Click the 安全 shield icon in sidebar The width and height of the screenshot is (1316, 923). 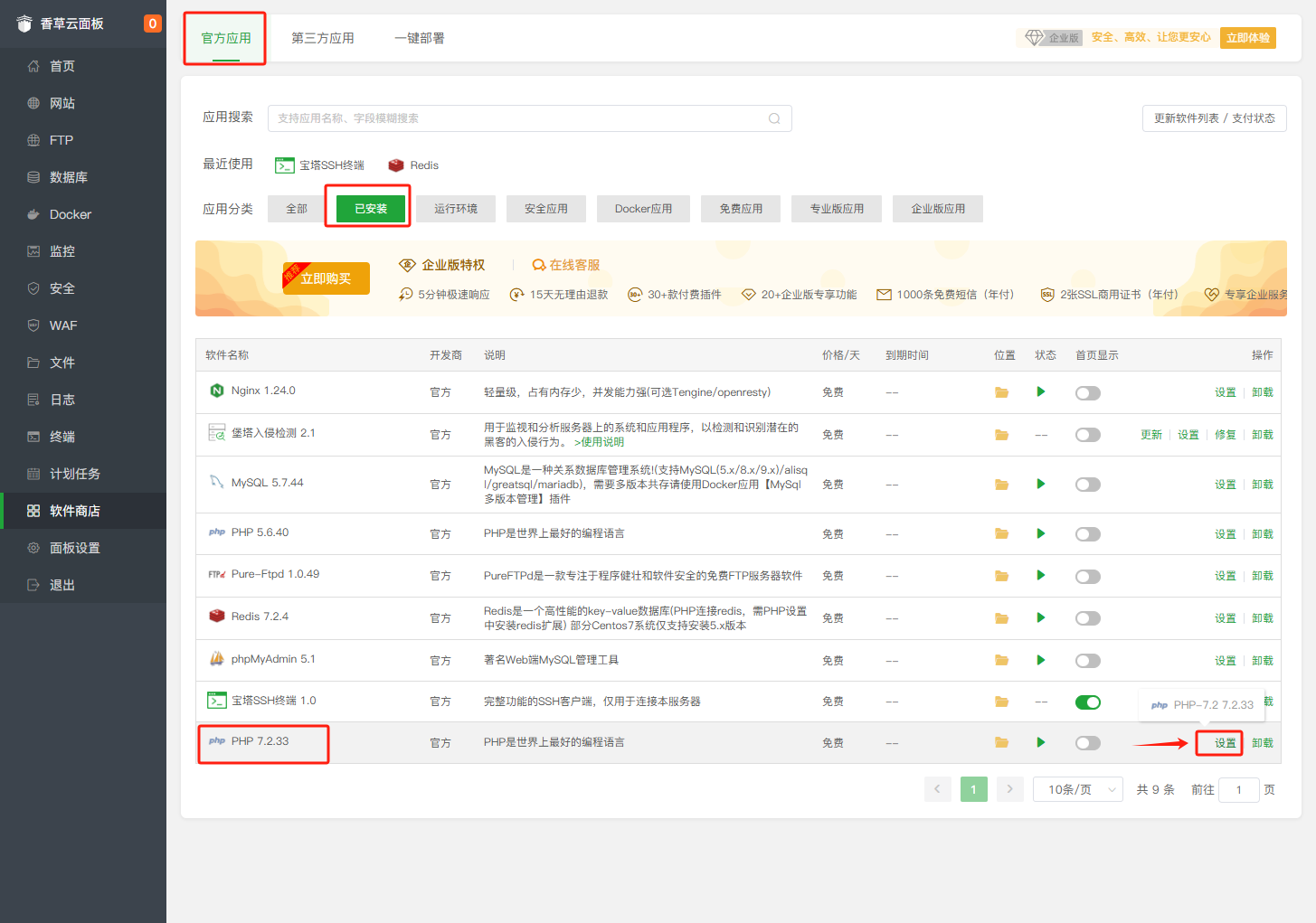(x=33, y=288)
